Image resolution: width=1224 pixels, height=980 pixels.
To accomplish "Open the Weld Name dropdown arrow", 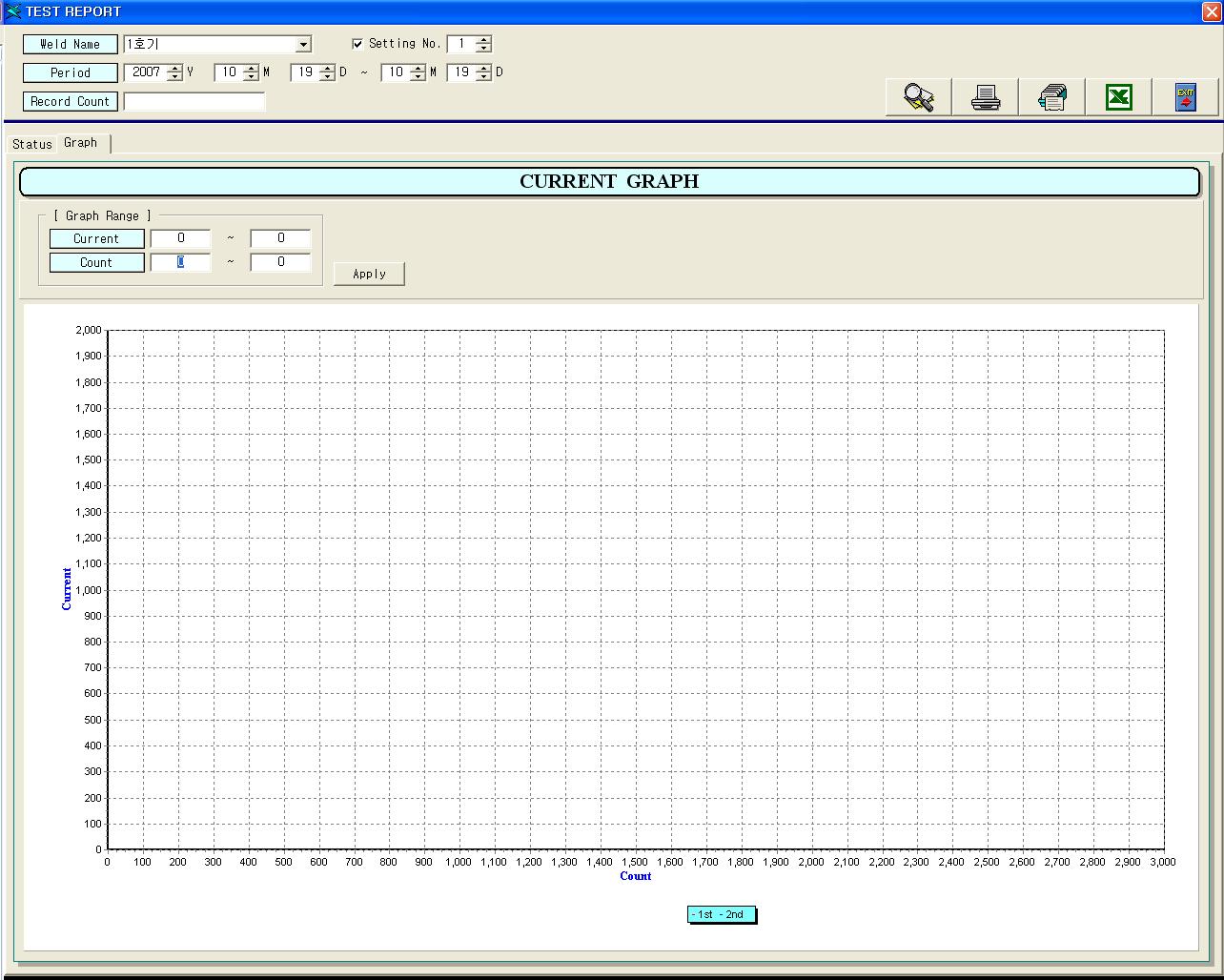I will point(303,45).
